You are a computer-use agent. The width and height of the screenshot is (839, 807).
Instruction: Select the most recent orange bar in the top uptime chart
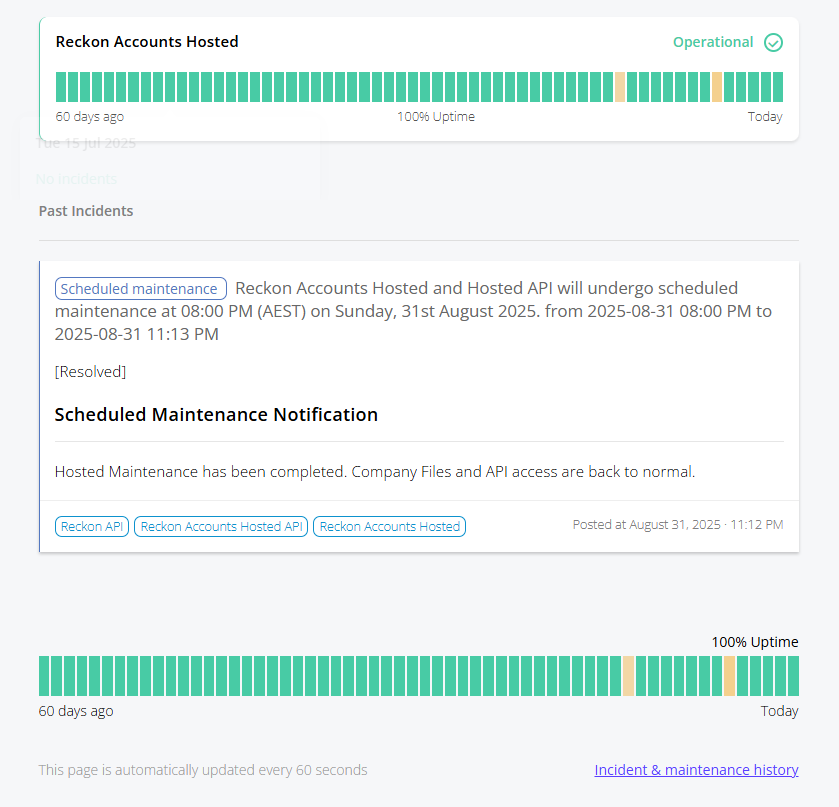point(717,87)
